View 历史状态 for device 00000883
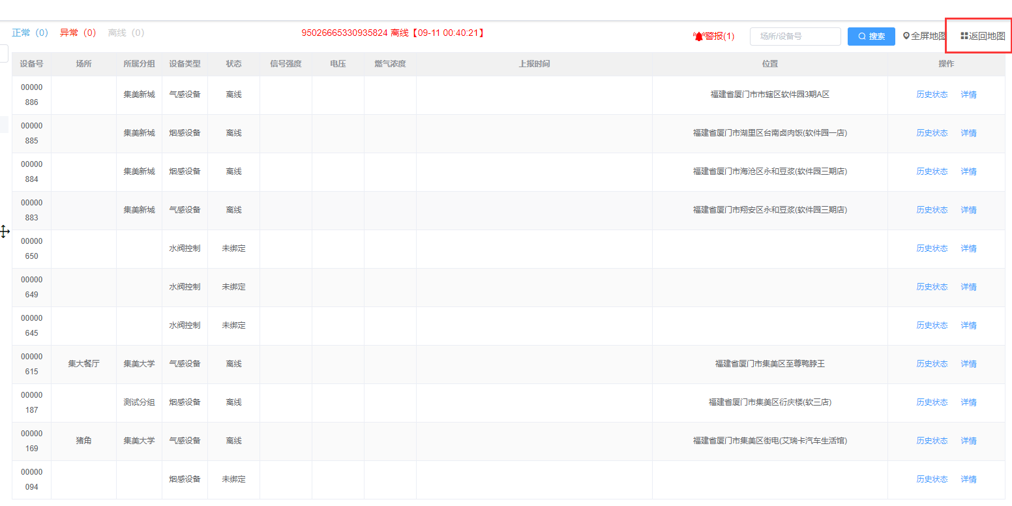1012x506 pixels. point(931,210)
